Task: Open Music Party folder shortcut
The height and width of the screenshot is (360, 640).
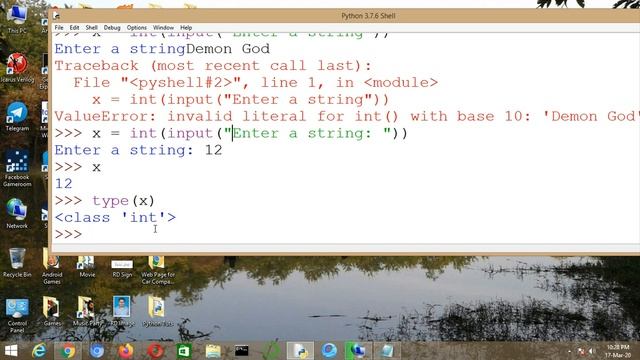Action: pyautogui.click(x=87, y=311)
